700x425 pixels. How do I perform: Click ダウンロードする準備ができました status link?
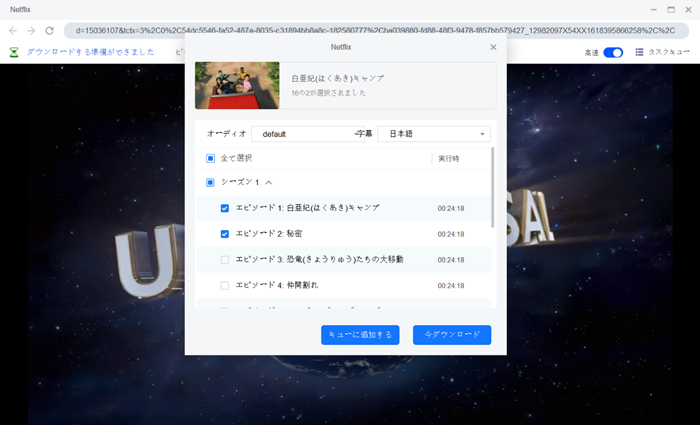pyautogui.click(x=91, y=52)
